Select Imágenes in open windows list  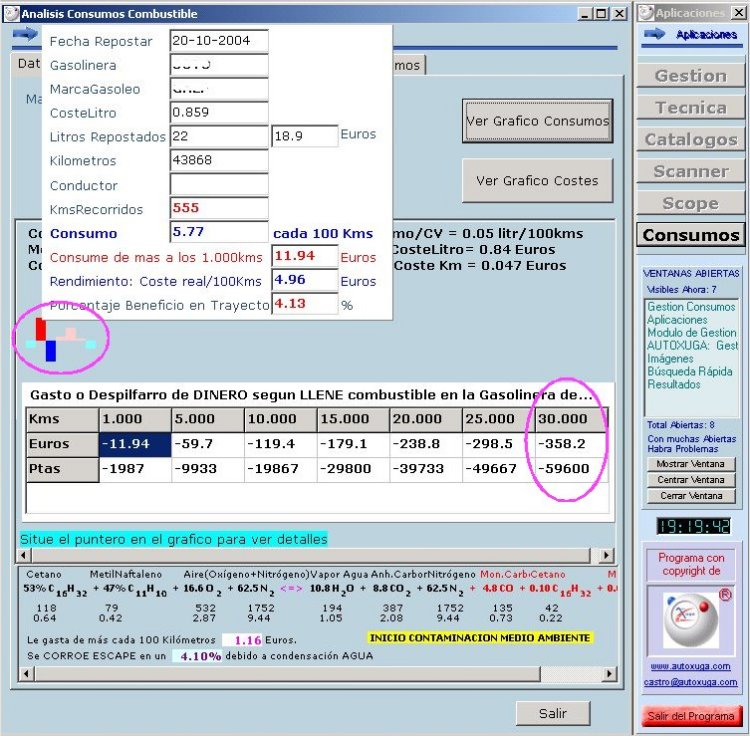670,358
